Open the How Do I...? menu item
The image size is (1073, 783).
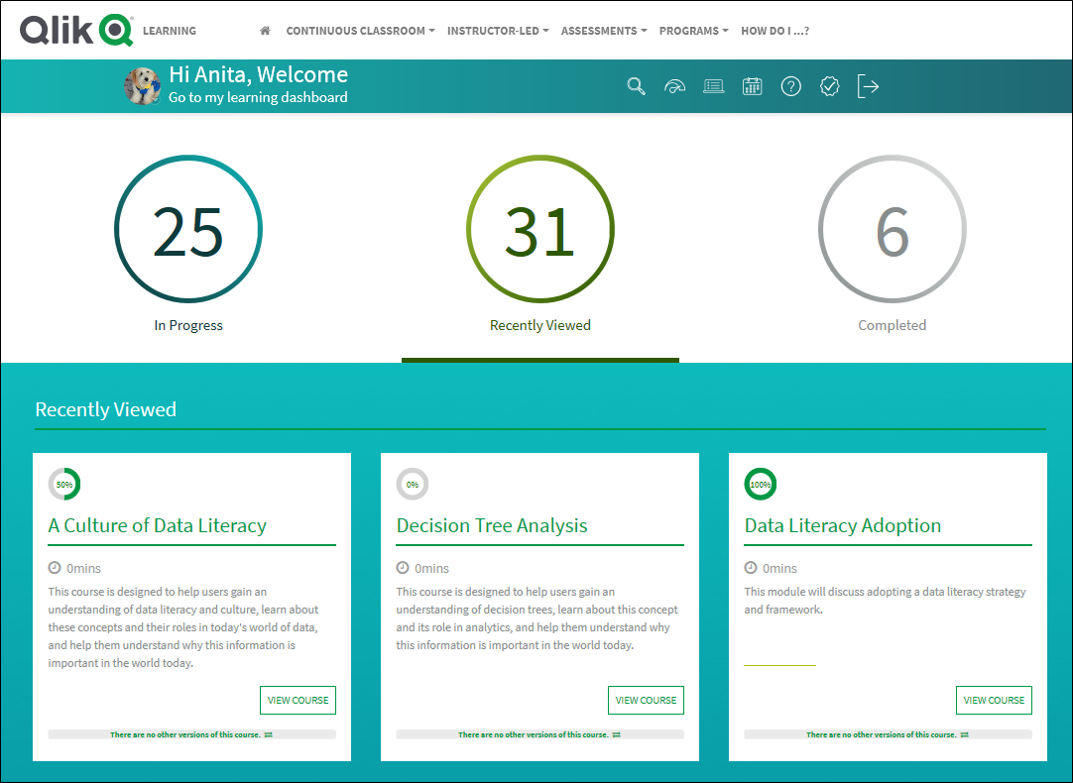click(775, 31)
